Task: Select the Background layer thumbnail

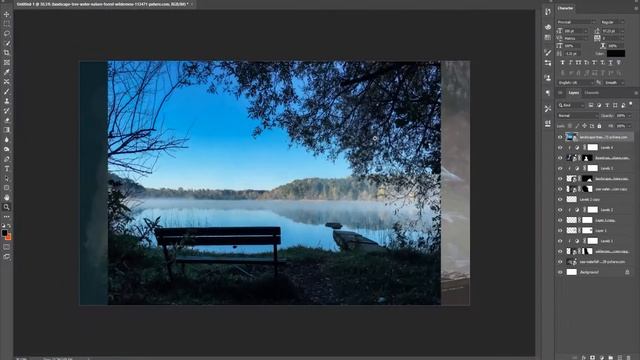Action: [x=571, y=272]
